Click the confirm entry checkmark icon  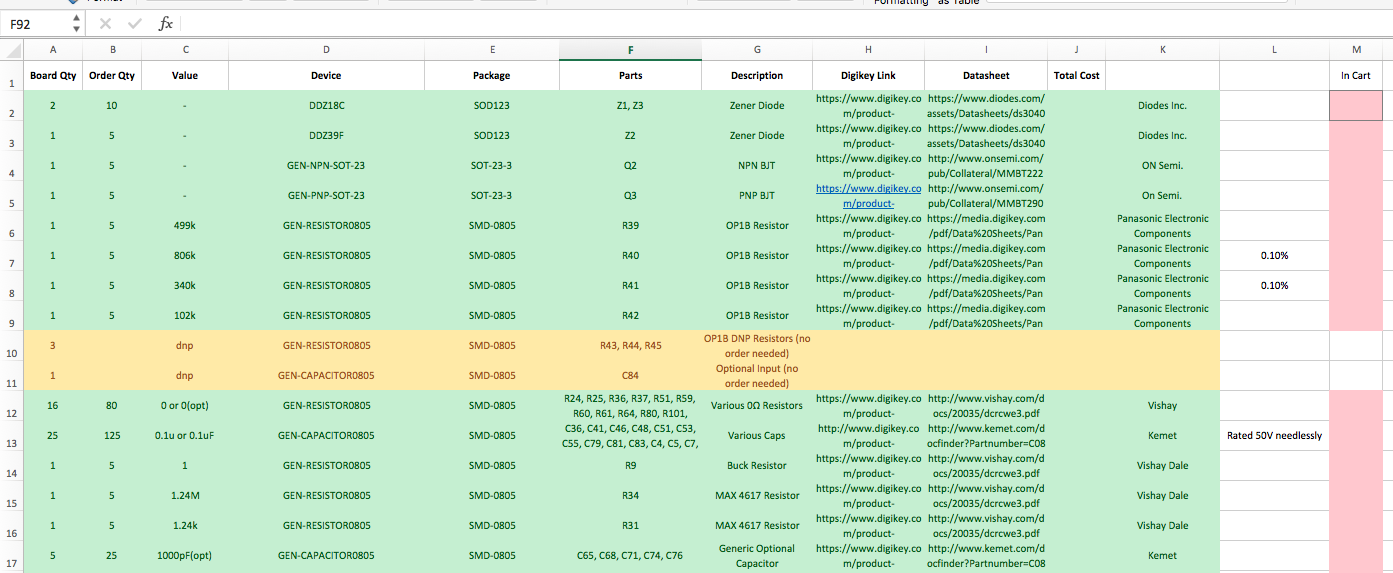point(135,23)
